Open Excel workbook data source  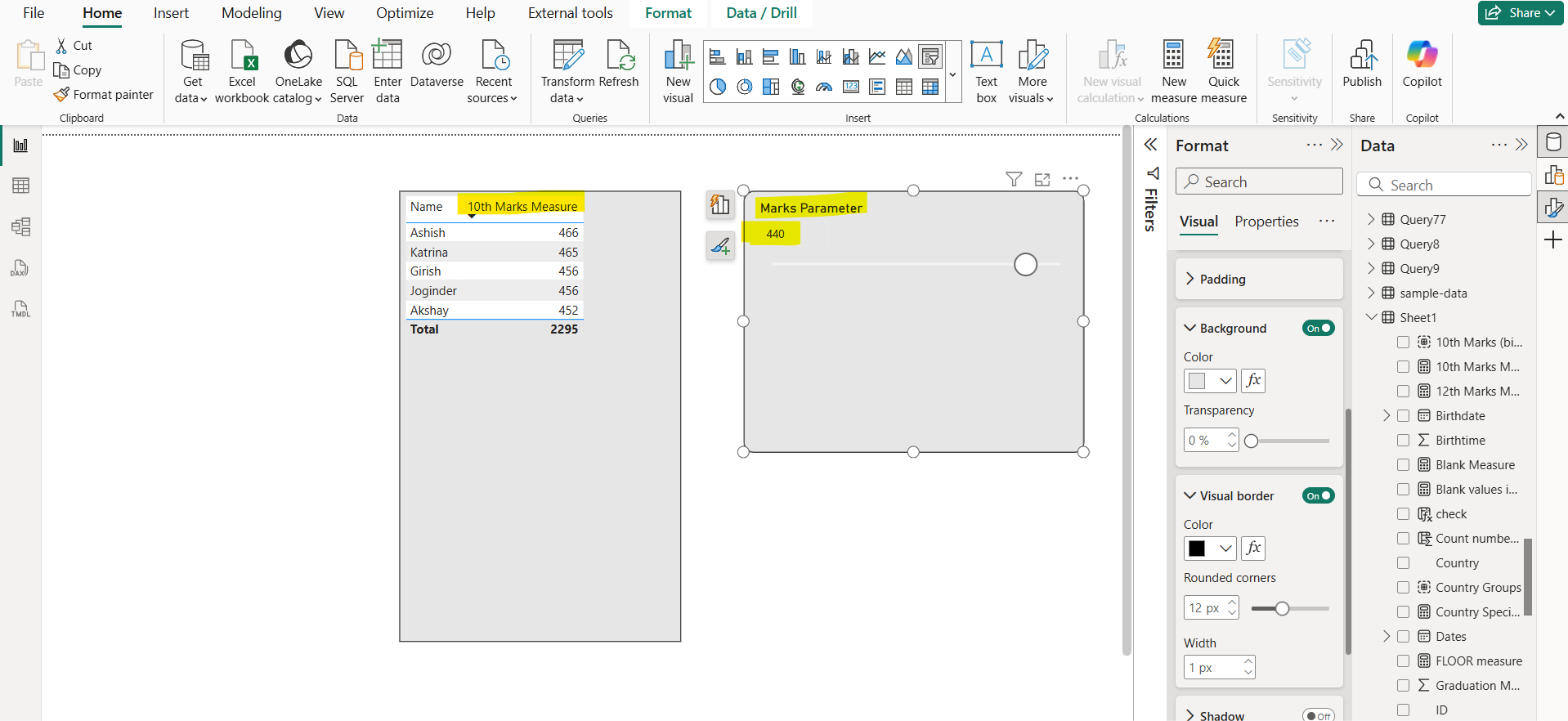[243, 57]
